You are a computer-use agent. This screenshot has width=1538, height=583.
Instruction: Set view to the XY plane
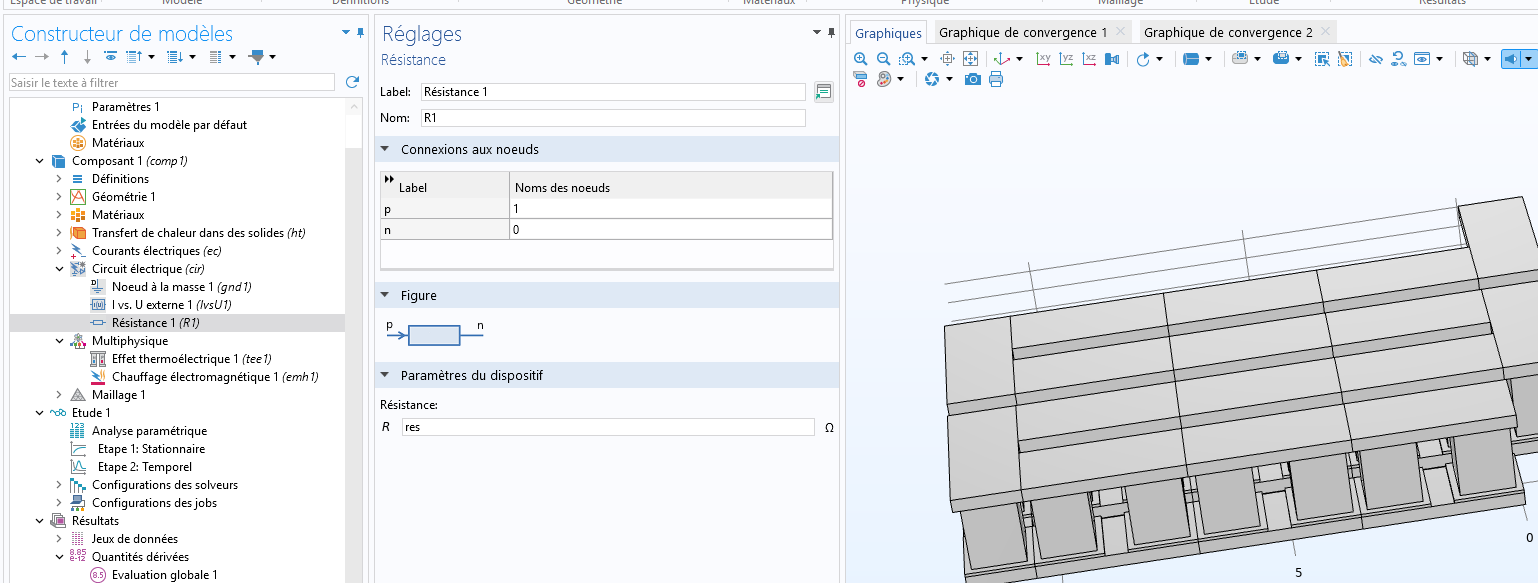(x=1044, y=59)
